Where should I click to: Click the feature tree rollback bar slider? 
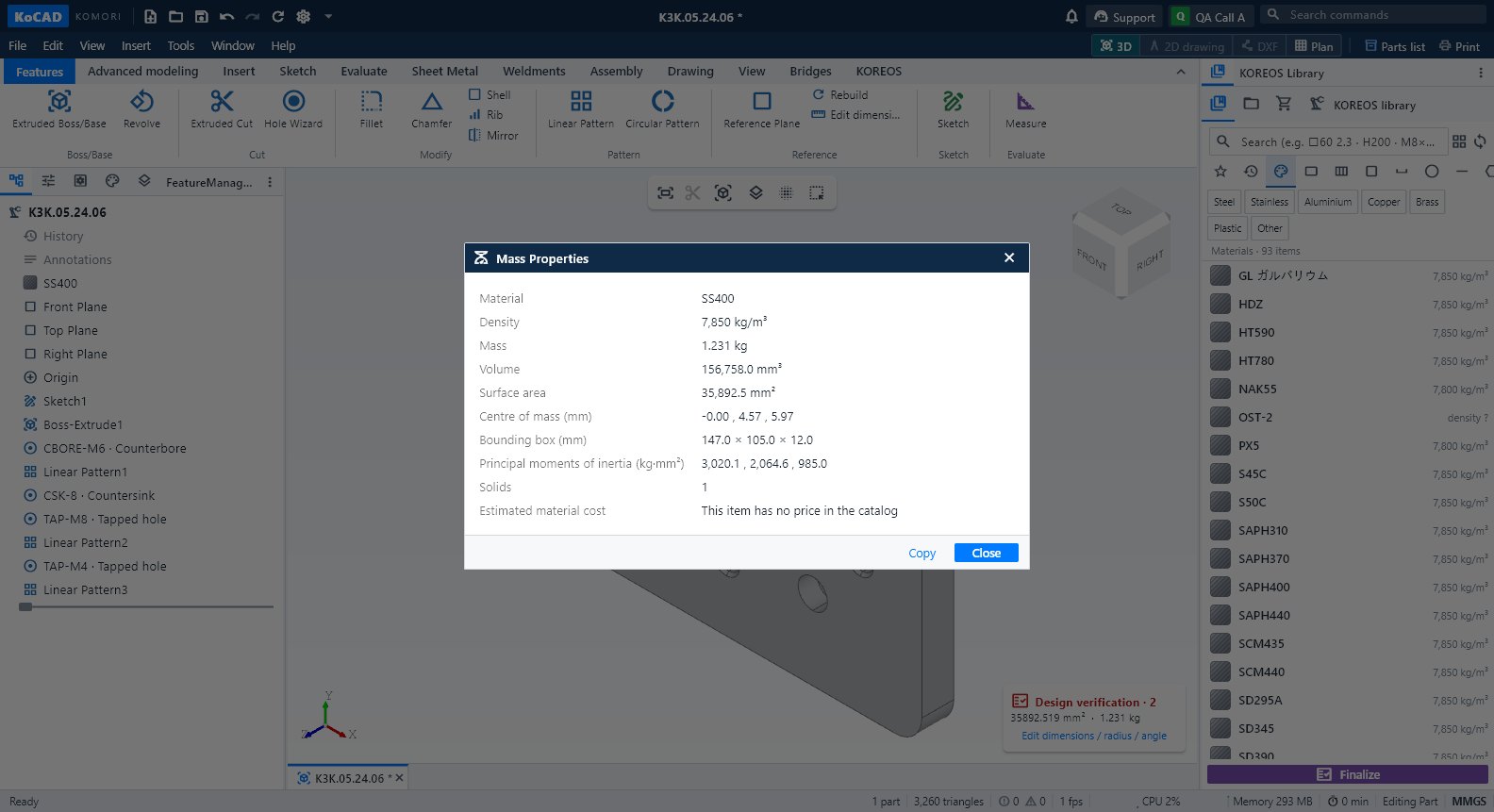click(25, 606)
